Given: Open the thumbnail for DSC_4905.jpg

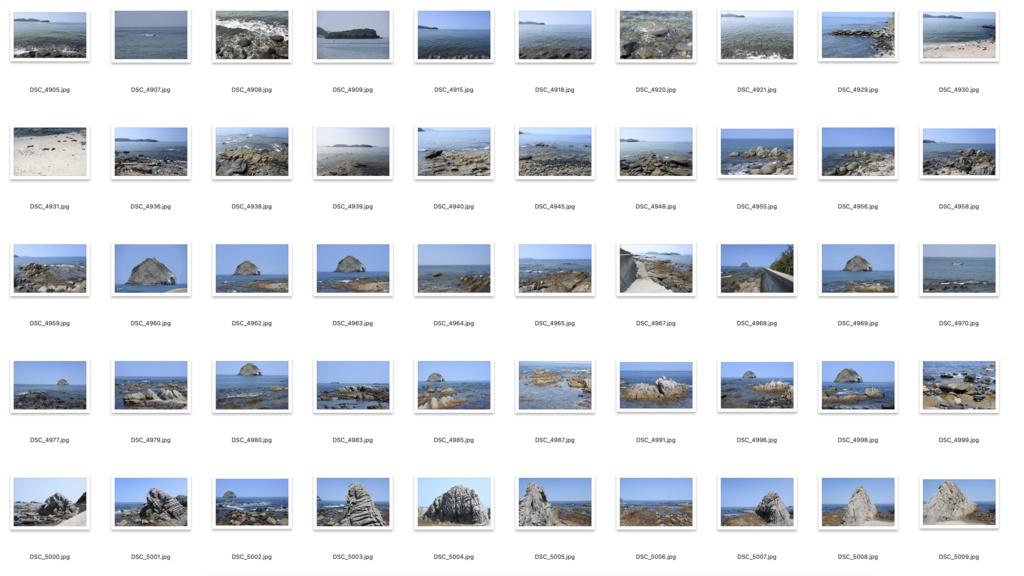Looking at the screenshot, I should (48, 33).
